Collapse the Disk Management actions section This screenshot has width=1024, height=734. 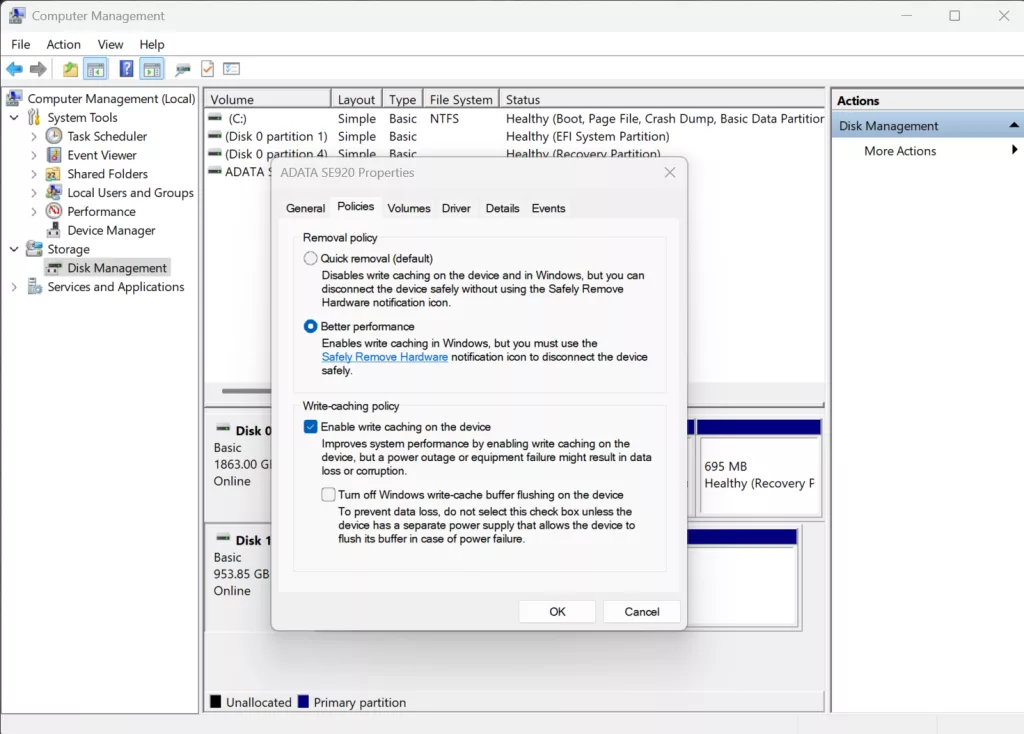pos(1014,125)
